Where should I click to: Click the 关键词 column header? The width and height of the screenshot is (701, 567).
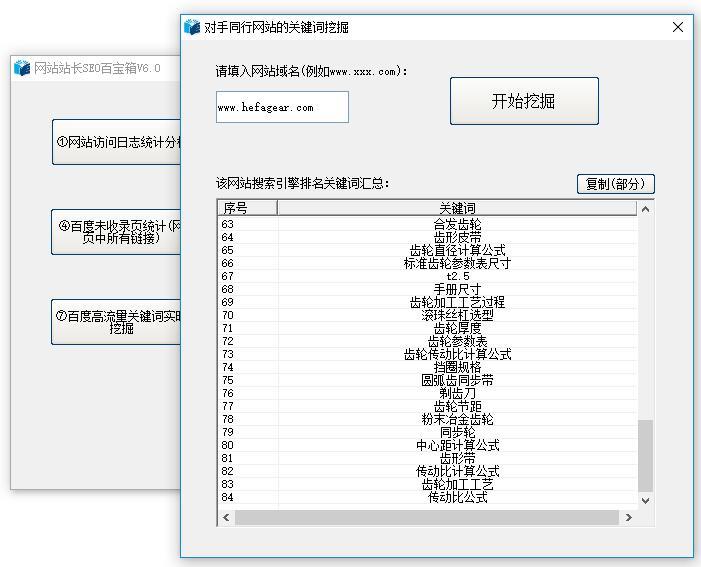point(456,208)
